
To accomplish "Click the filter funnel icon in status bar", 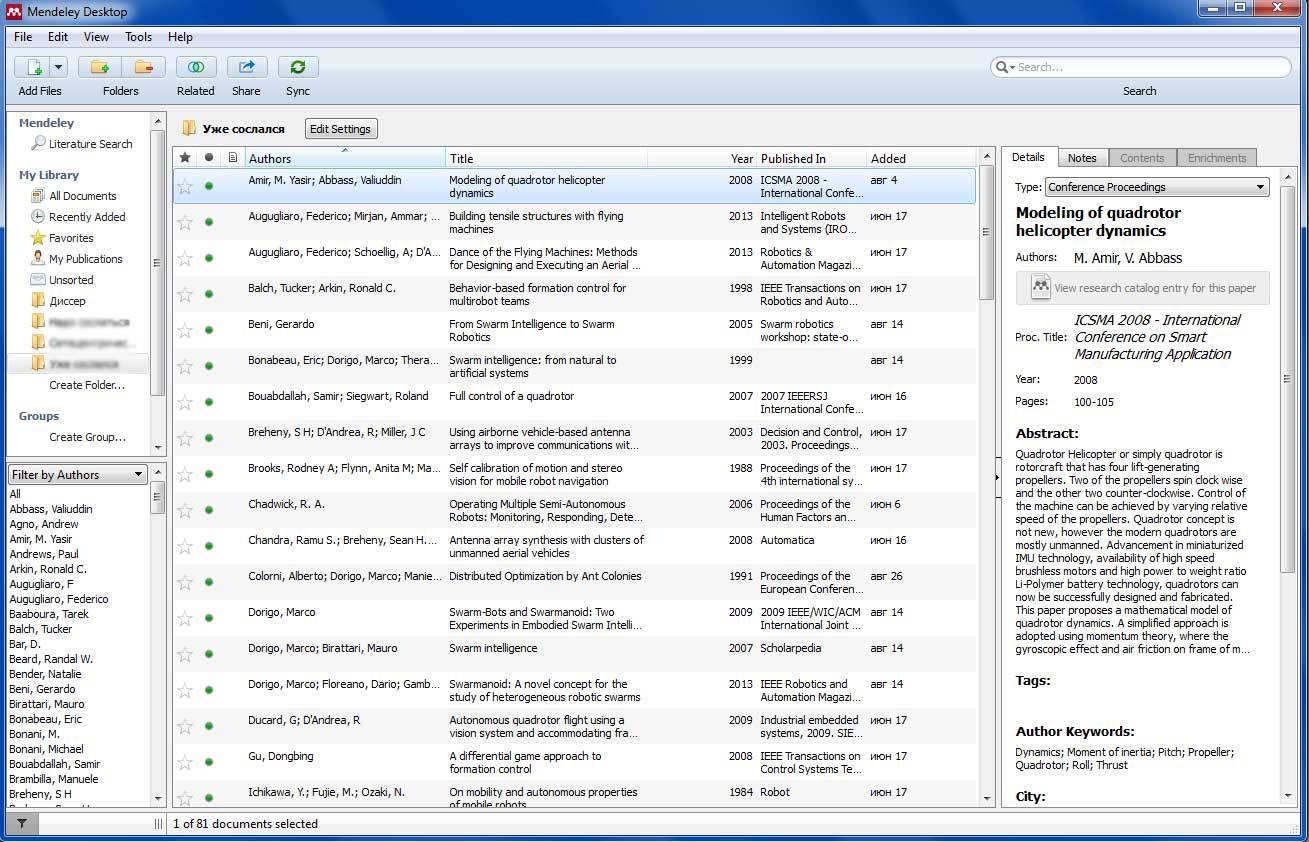I will click(x=21, y=824).
